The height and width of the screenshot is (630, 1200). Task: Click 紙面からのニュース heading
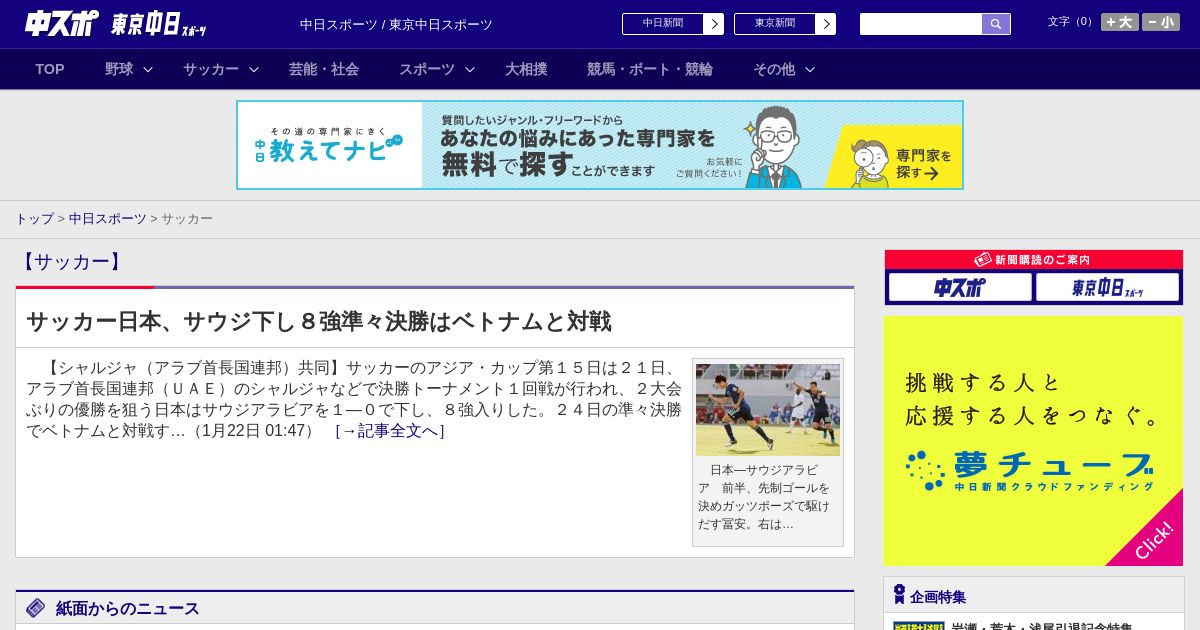click(128, 608)
